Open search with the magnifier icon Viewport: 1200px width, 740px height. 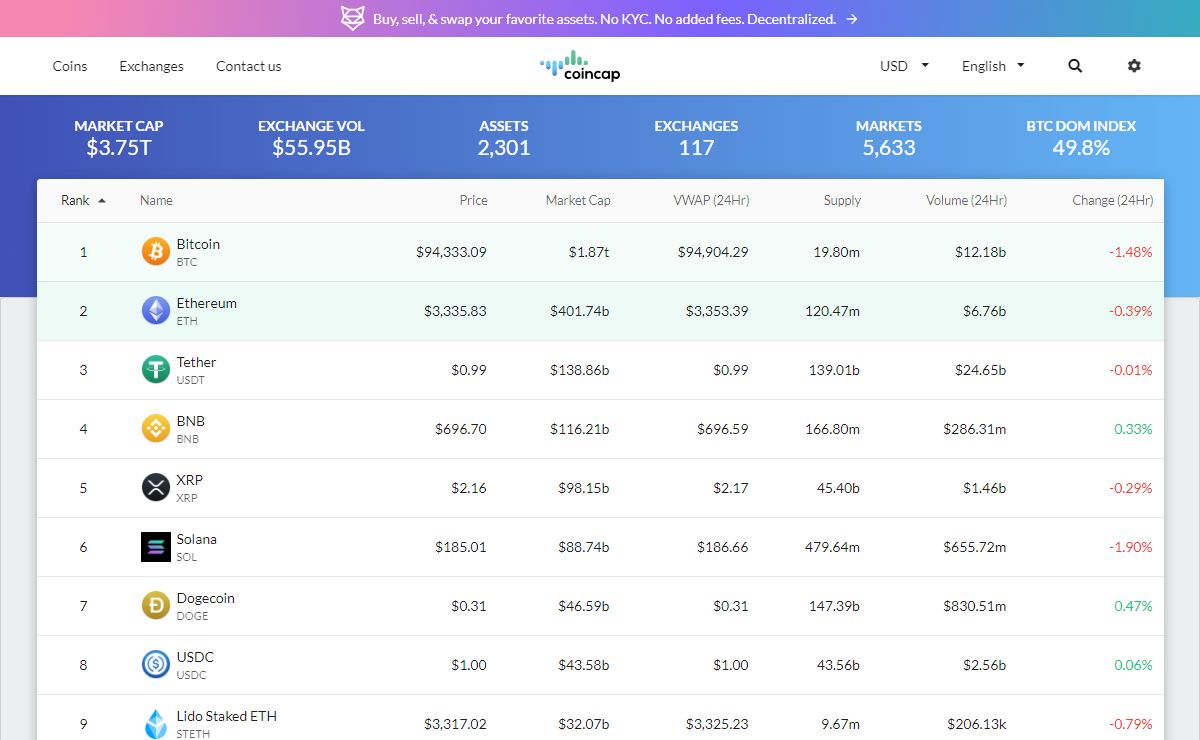pyautogui.click(x=1075, y=66)
